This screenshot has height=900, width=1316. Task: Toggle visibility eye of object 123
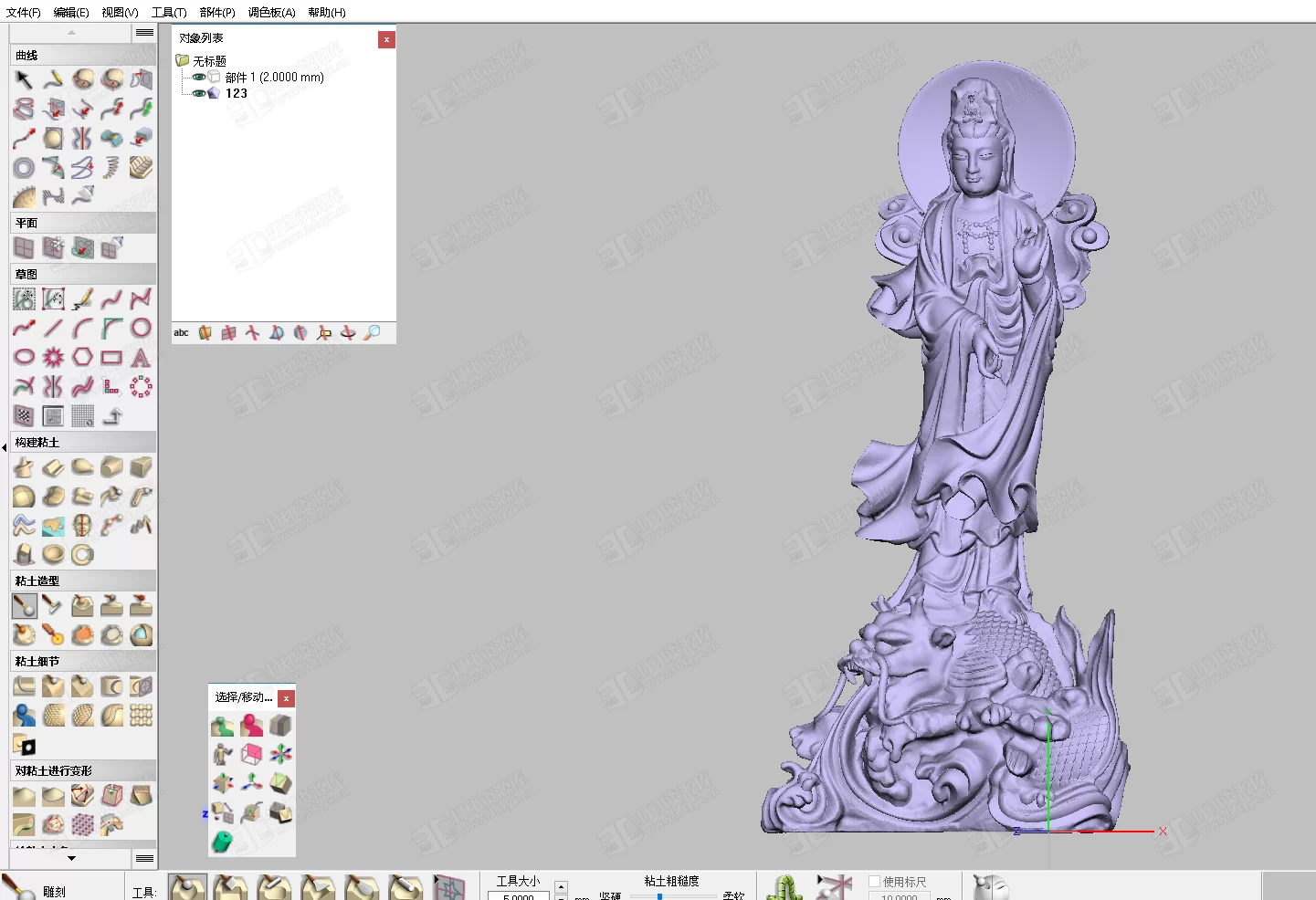[x=199, y=93]
